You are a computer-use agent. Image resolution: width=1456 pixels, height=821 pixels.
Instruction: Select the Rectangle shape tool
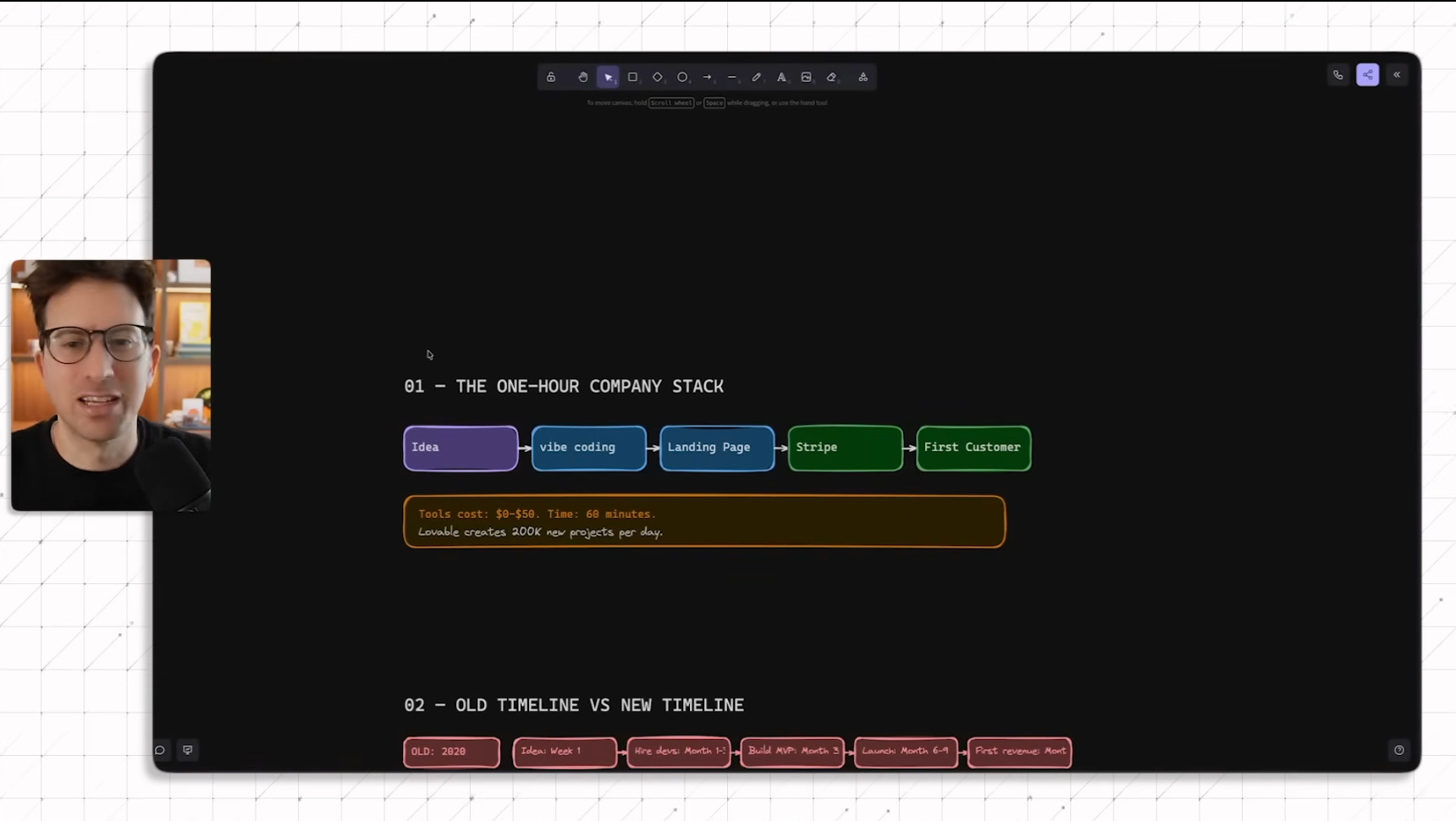(632, 77)
